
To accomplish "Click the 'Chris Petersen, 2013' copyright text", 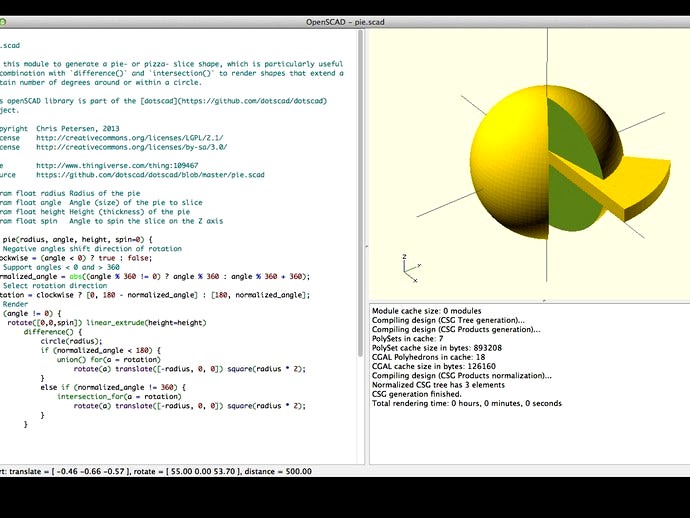I will tap(77, 129).
